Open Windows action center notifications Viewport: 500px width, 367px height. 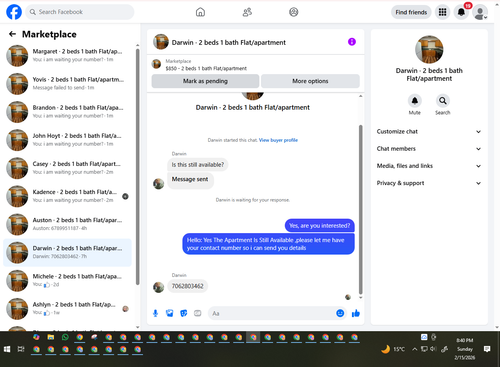pyautogui.click(x=487, y=349)
